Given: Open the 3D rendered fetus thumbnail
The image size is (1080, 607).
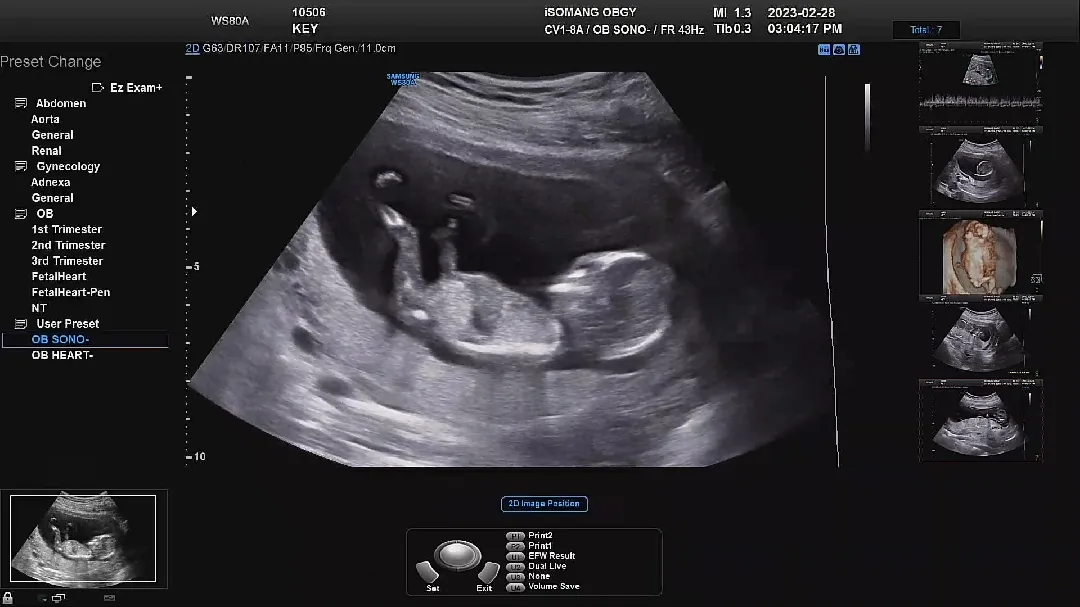Looking at the screenshot, I should [981, 253].
